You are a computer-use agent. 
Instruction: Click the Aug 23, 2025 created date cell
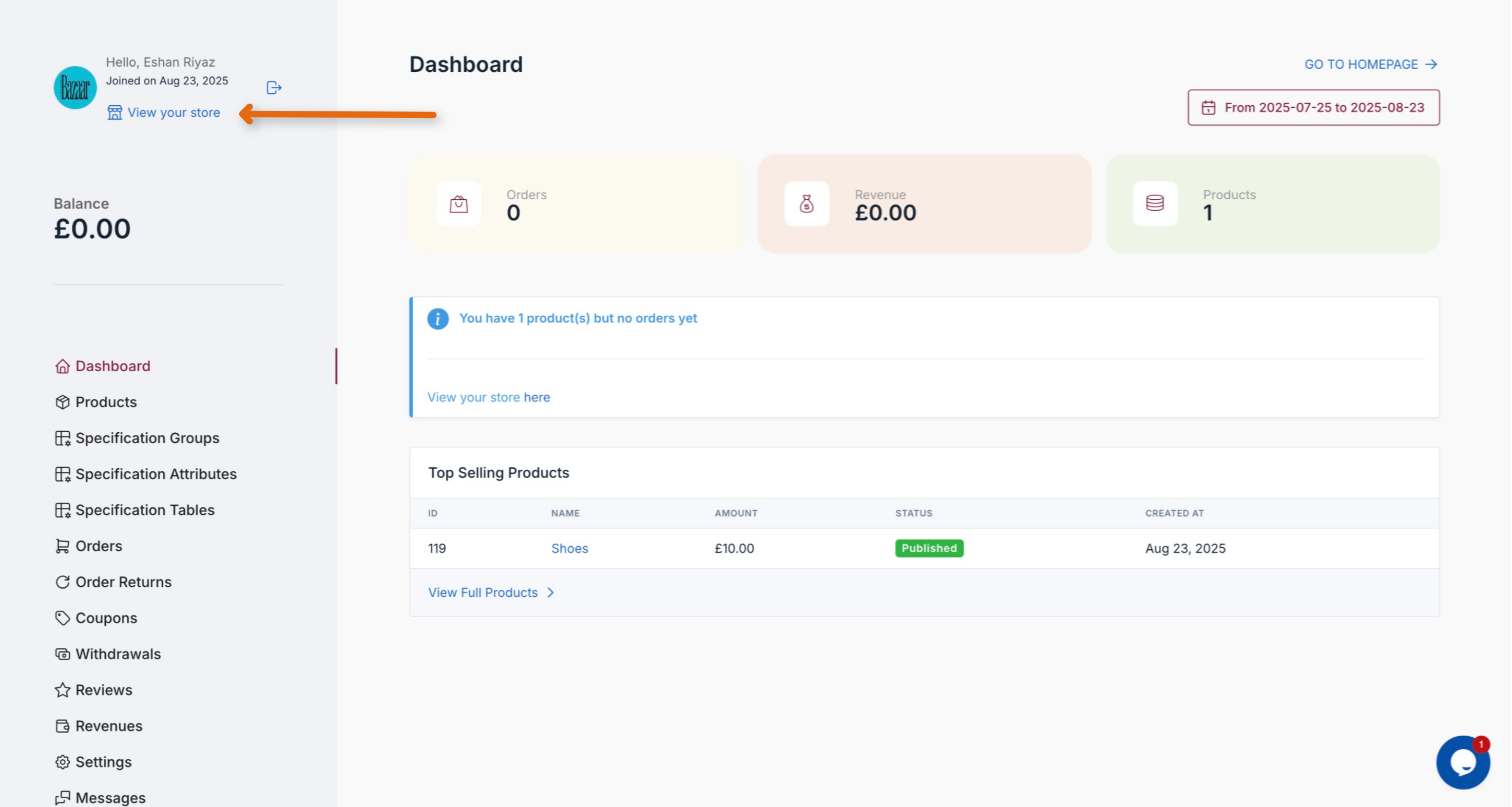tap(1185, 548)
